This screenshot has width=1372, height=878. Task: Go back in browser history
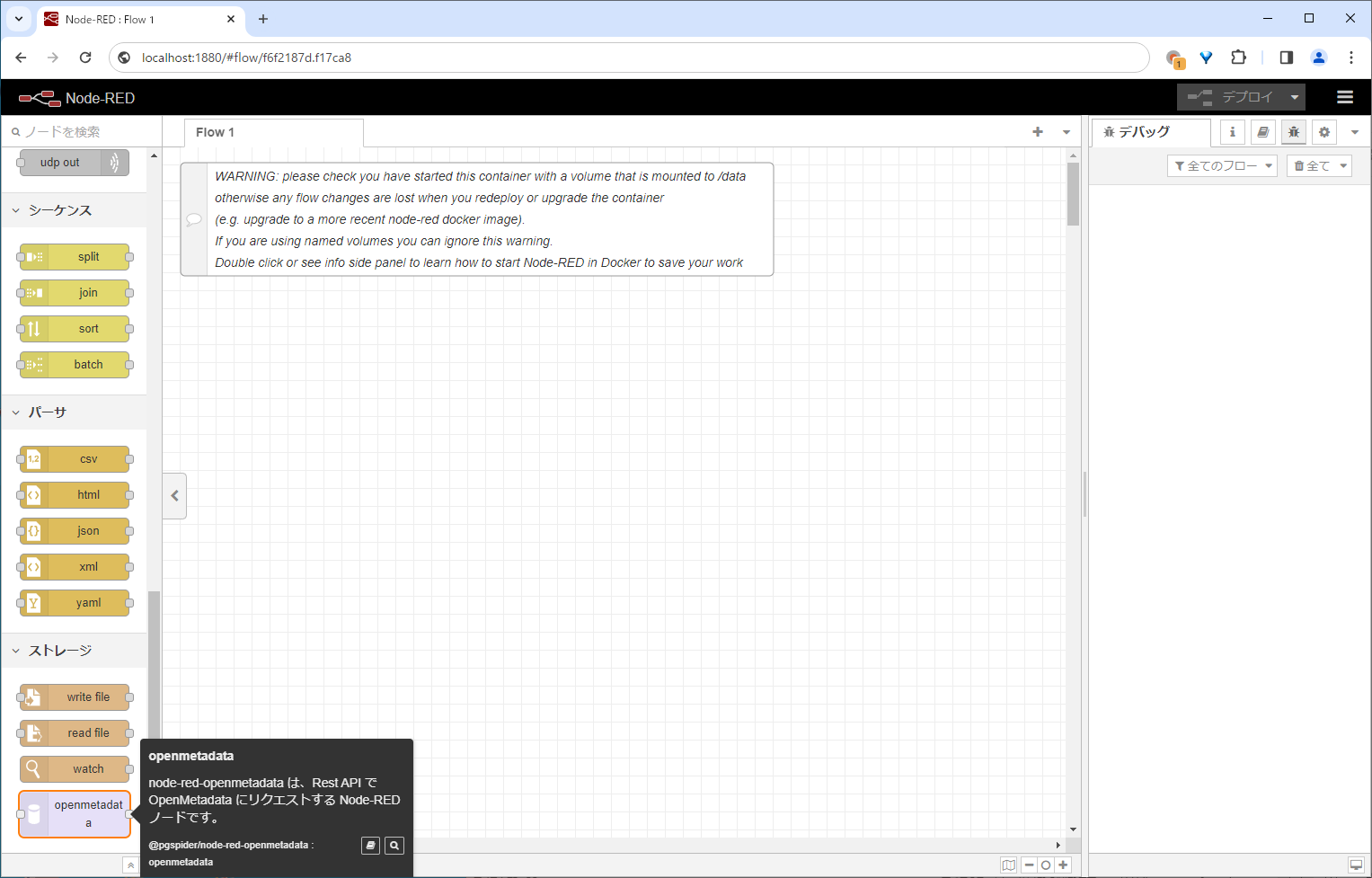pos(21,58)
